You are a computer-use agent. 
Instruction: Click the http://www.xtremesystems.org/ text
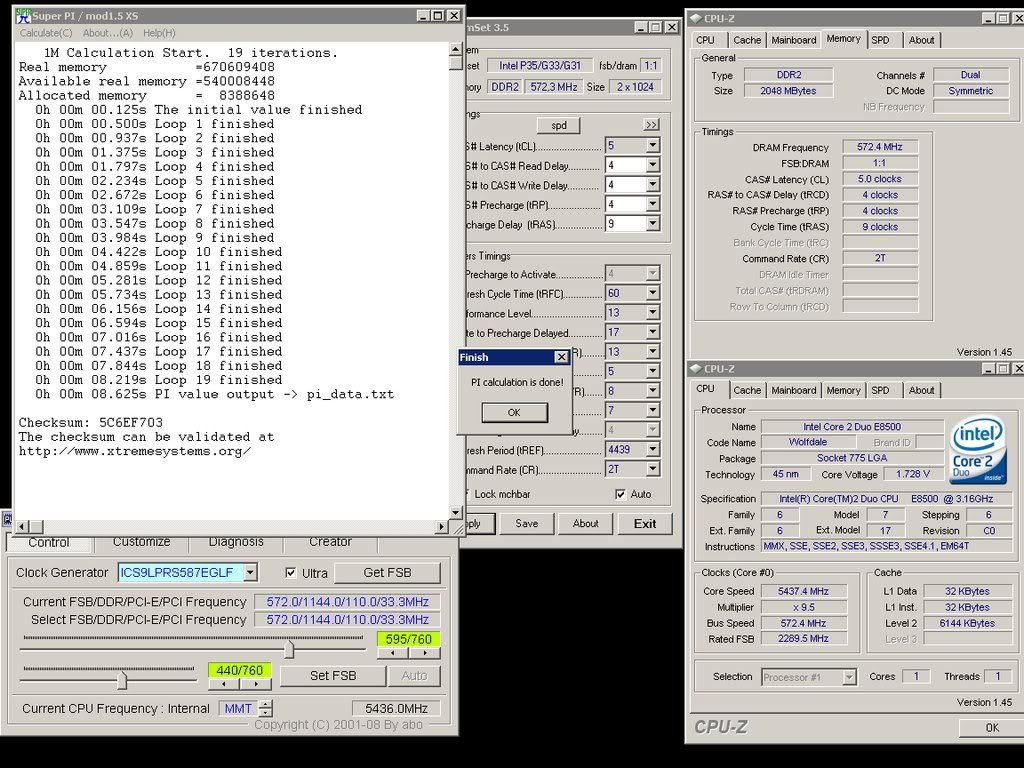[135, 451]
